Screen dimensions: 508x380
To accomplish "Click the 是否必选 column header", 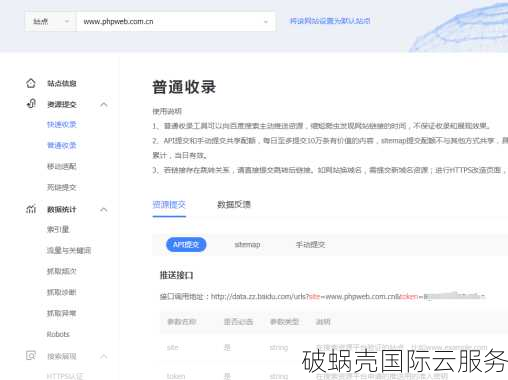I will 238,322.
